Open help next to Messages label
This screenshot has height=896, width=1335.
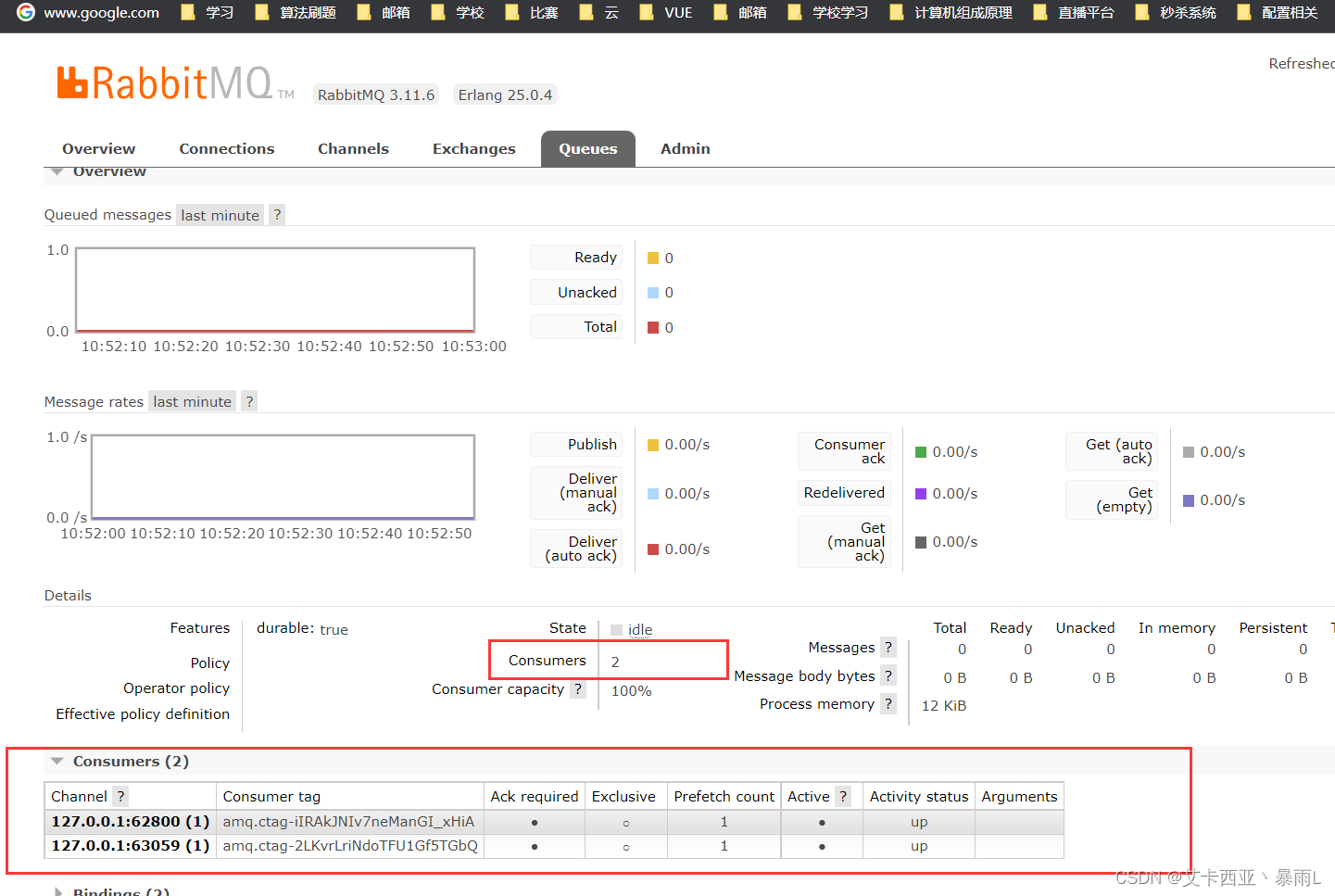pyautogui.click(x=888, y=648)
